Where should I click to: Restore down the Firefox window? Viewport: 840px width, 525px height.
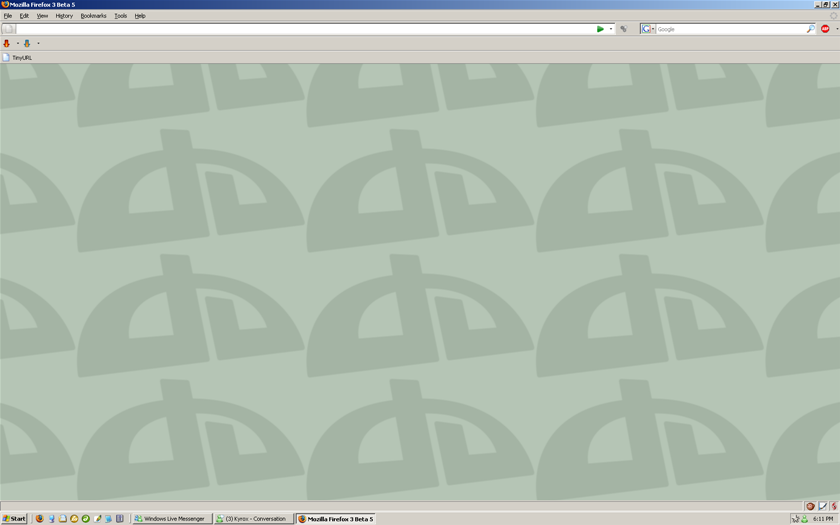pos(826,4)
